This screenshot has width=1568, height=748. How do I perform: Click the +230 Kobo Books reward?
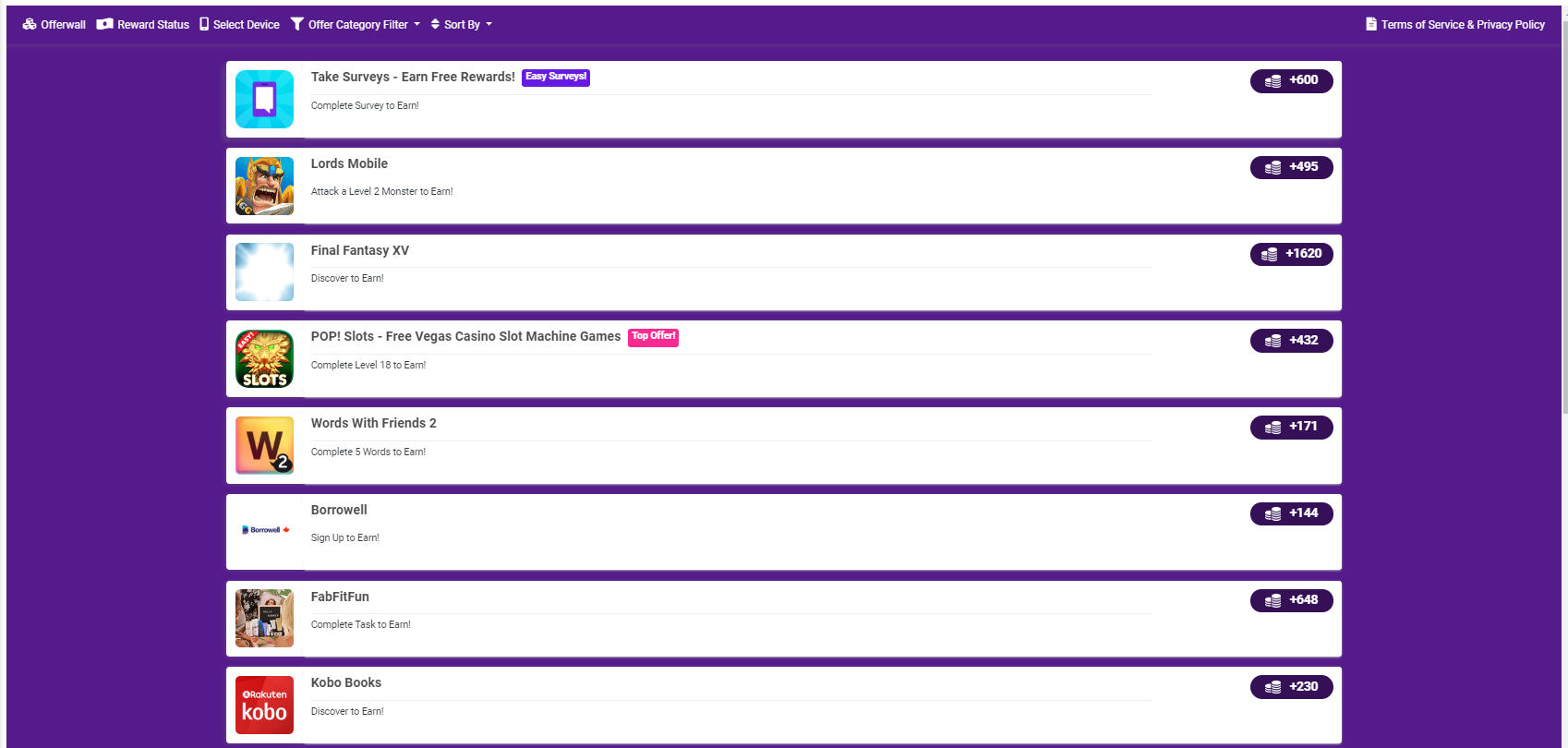pyautogui.click(x=1291, y=687)
